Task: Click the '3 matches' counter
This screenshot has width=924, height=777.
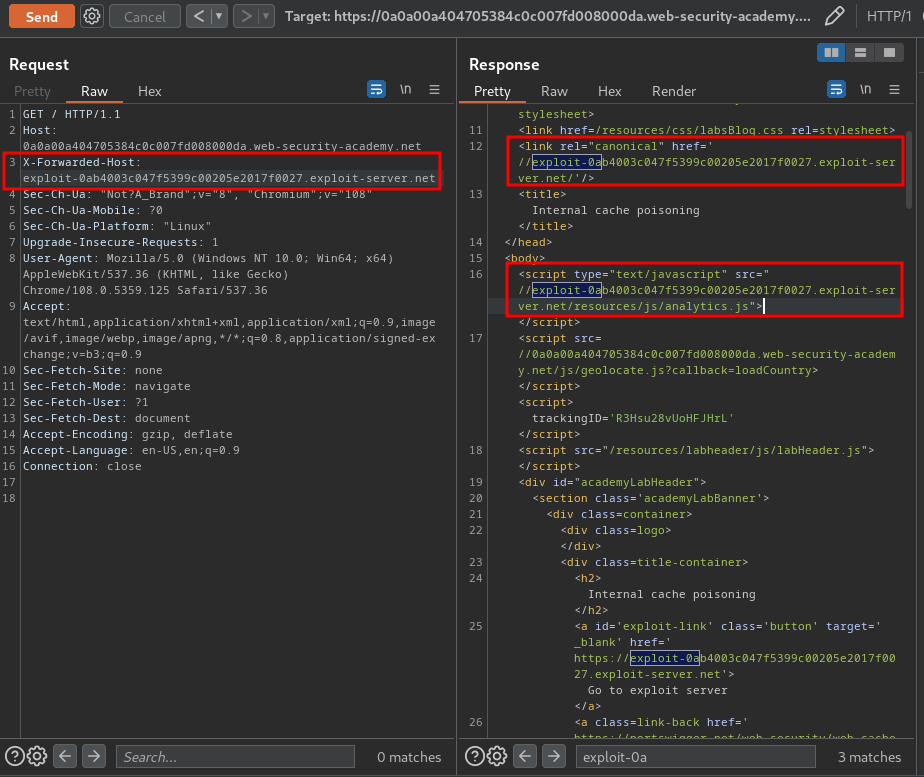Action: [x=869, y=757]
